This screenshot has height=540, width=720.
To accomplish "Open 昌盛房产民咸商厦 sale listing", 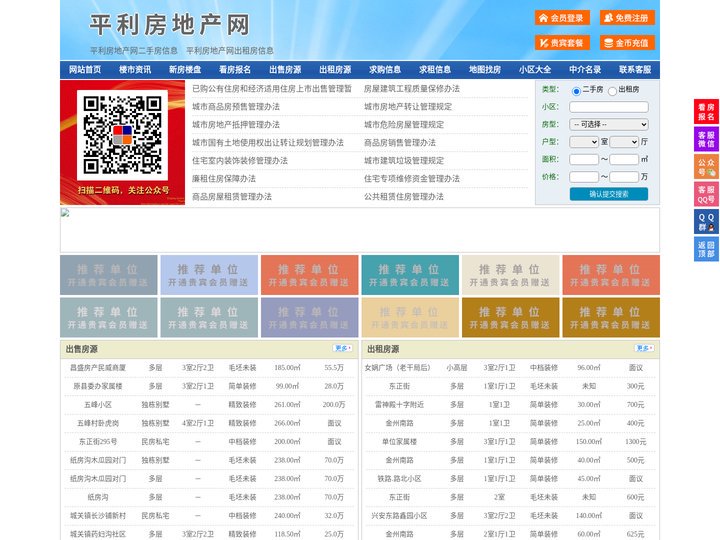I will [x=98, y=368].
